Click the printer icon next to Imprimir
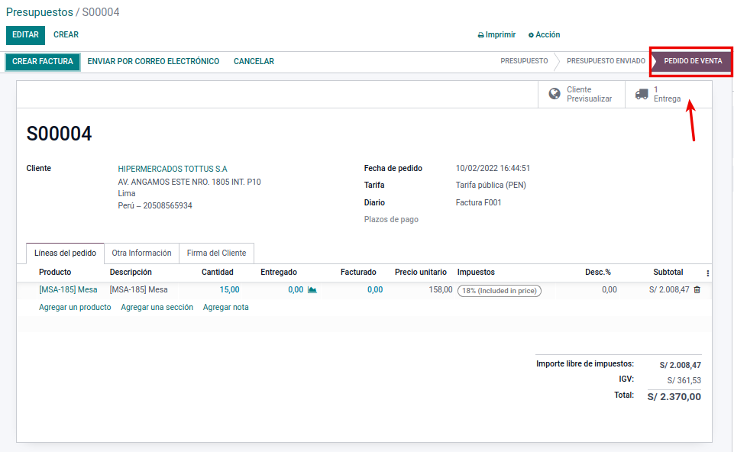 click(481, 35)
